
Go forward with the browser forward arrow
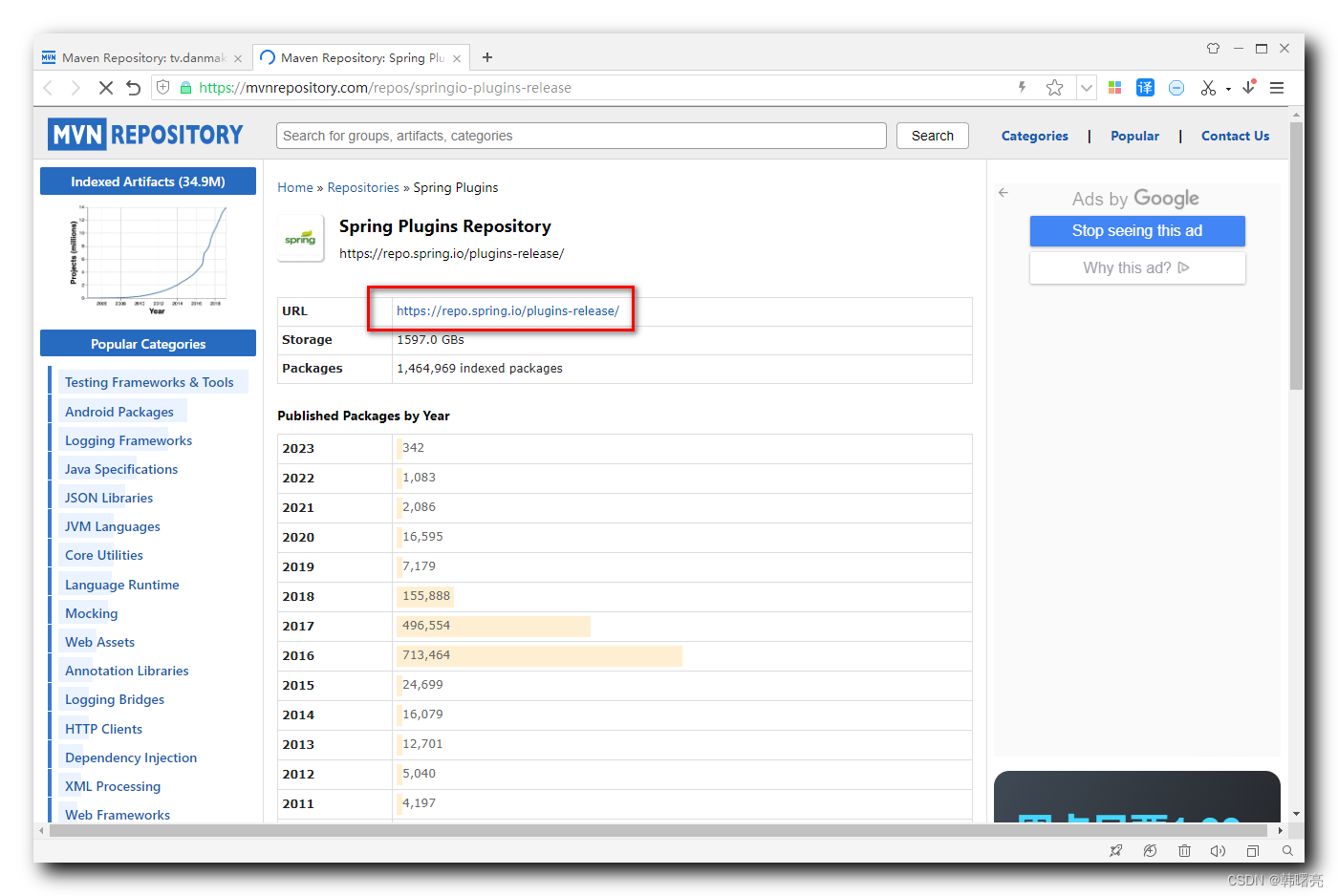(76, 88)
